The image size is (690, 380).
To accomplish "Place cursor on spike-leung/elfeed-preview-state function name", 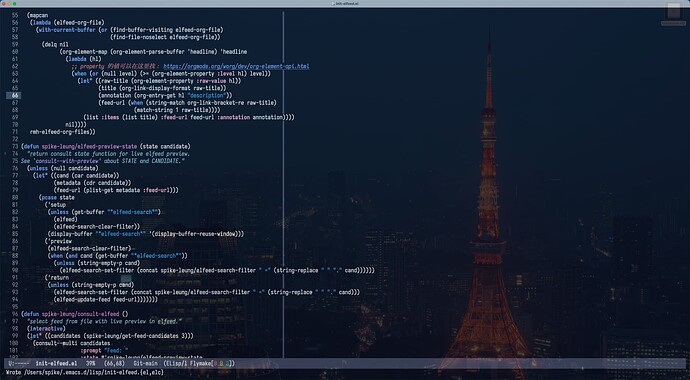I will (x=89, y=146).
